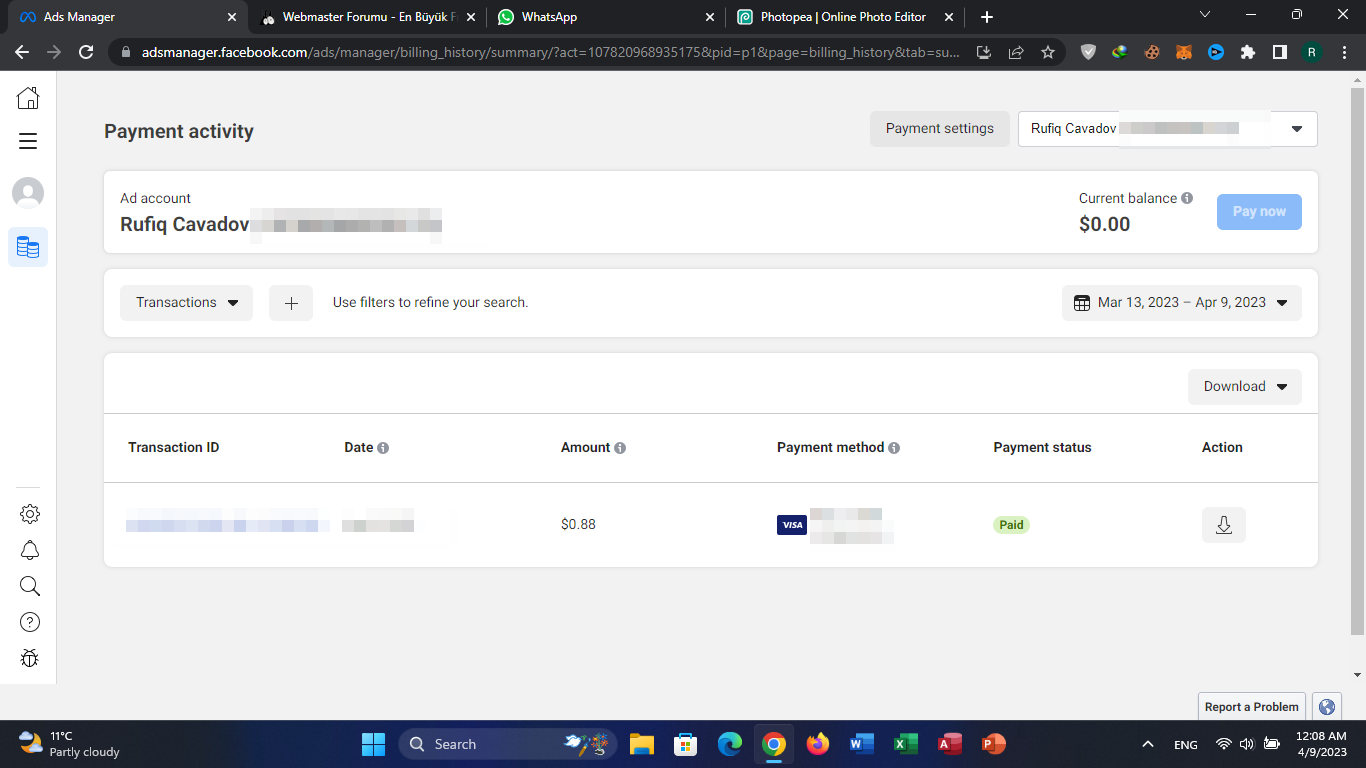Open the Help question-mark icon

tap(30, 622)
